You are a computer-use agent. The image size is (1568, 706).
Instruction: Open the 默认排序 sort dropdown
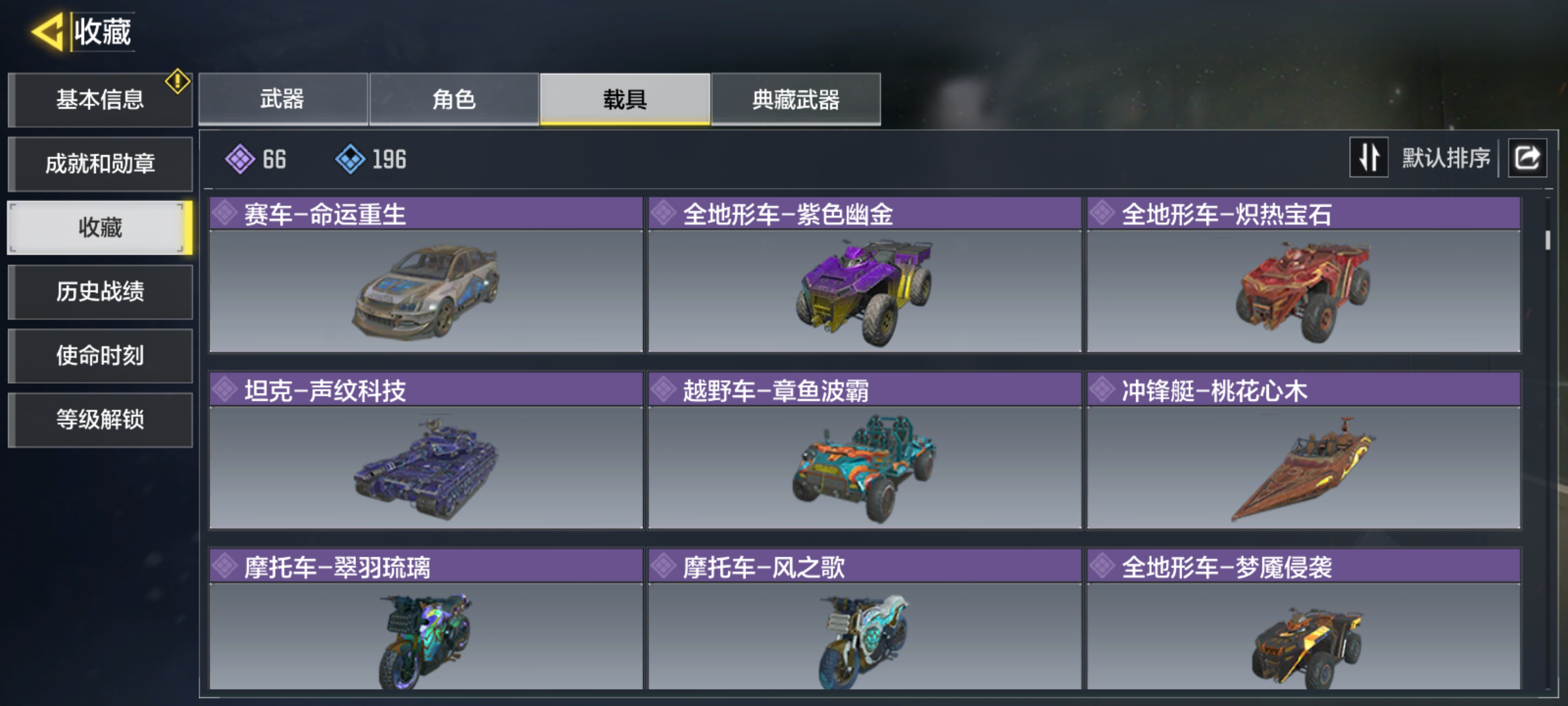coord(1446,158)
